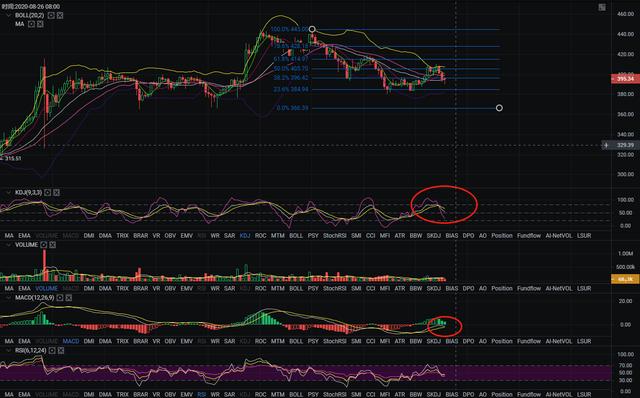Select the highlighted KDJ tab beneath the KDJ chart
This screenshot has height=398, width=640.
coord(245,236)
